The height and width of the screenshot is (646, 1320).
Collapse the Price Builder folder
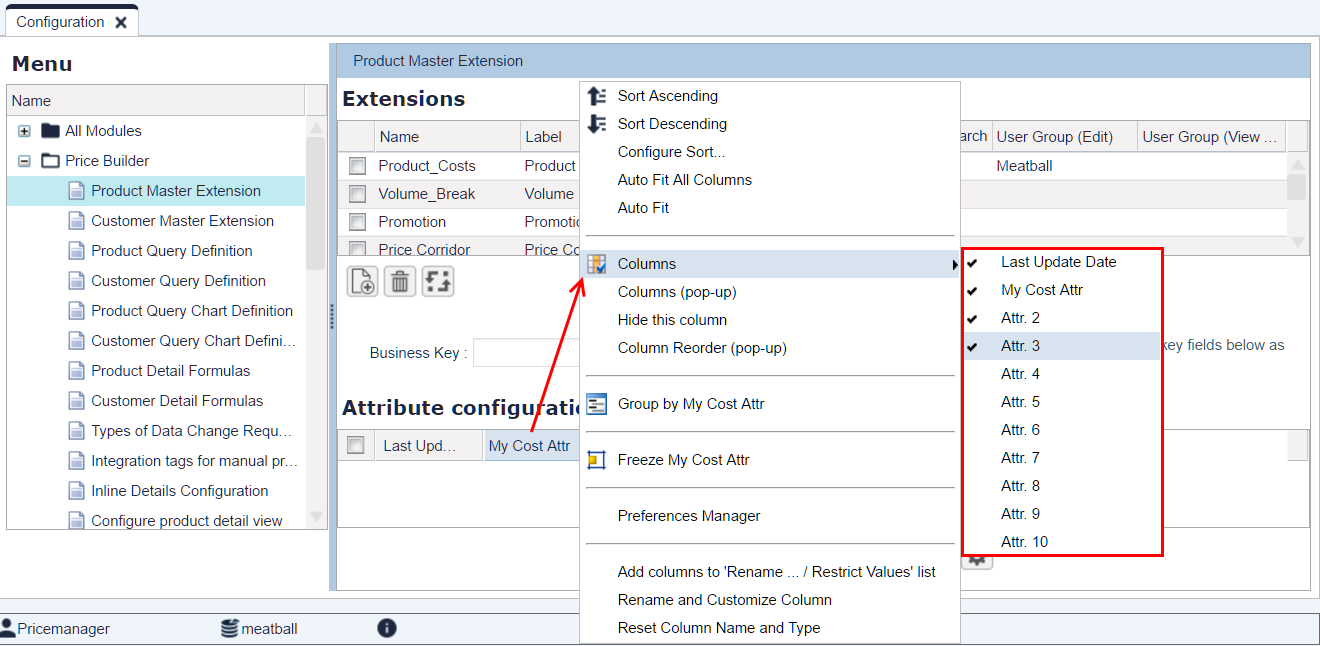pos(26,160)
